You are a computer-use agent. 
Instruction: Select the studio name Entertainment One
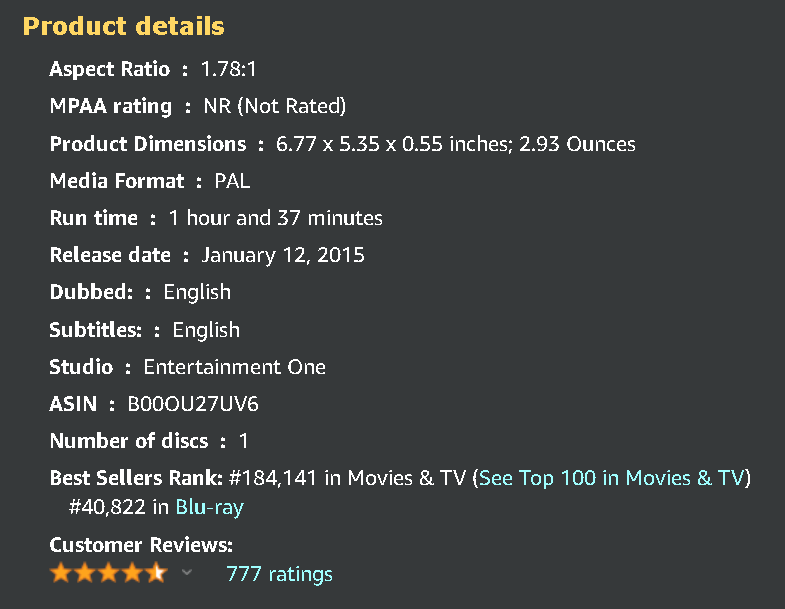pyautogui.click(x=234, y=367)
